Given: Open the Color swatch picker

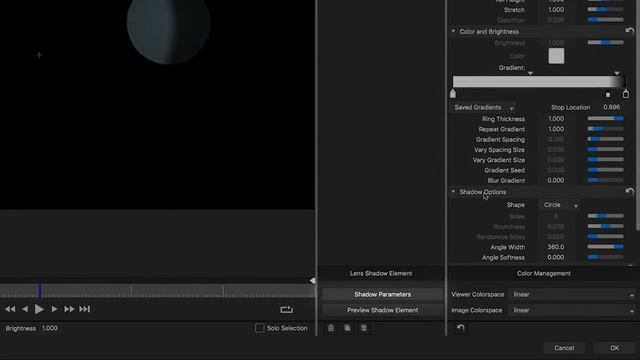Looking at the screenshot, I should (x=556, y=56).
